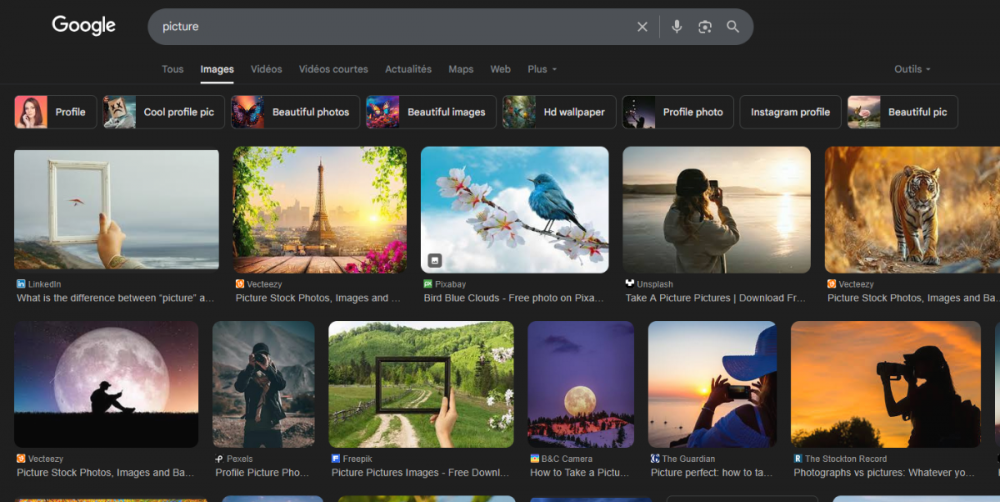This screenshot has height=502, width=1000.
Task: Switch to the Vidéos tab
Action: [266, 69]
